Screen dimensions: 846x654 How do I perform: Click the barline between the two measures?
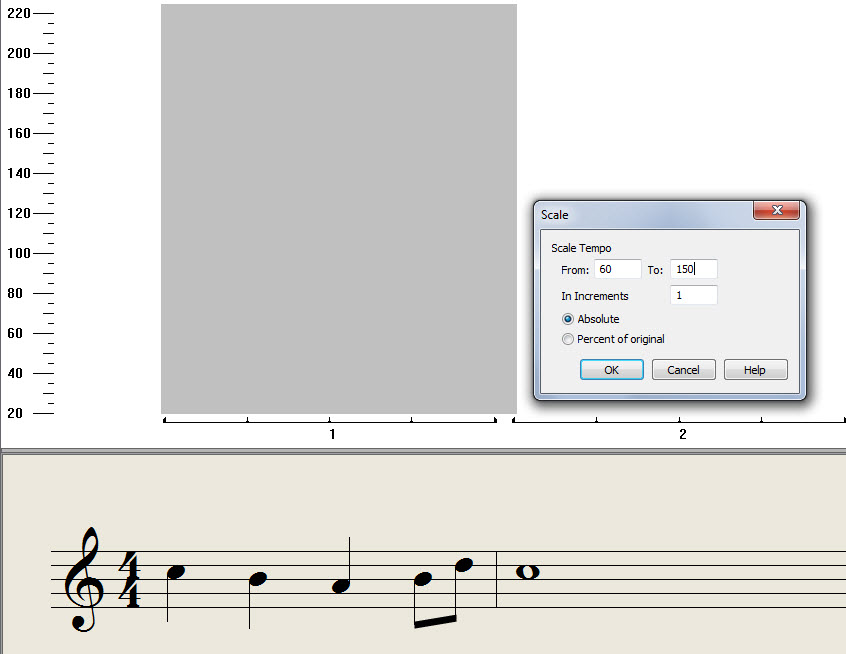tap(497, 579)
